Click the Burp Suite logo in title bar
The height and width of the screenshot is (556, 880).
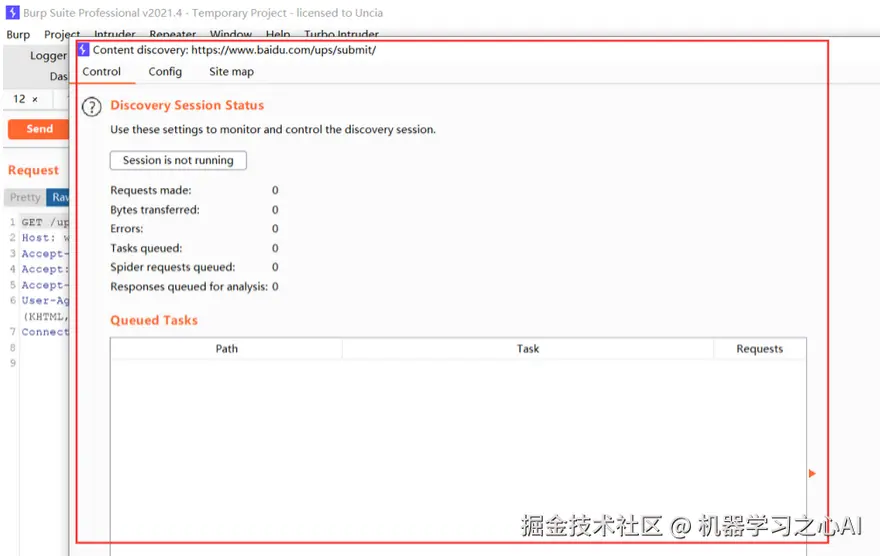point(12,12)
